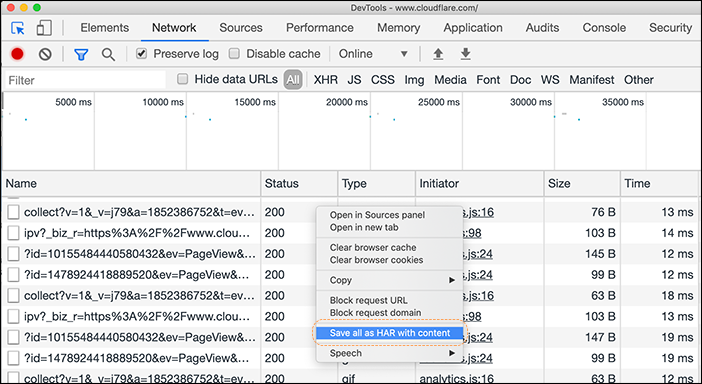
Task: Activate the inspect element selector icon
Action: click(18, 28)
